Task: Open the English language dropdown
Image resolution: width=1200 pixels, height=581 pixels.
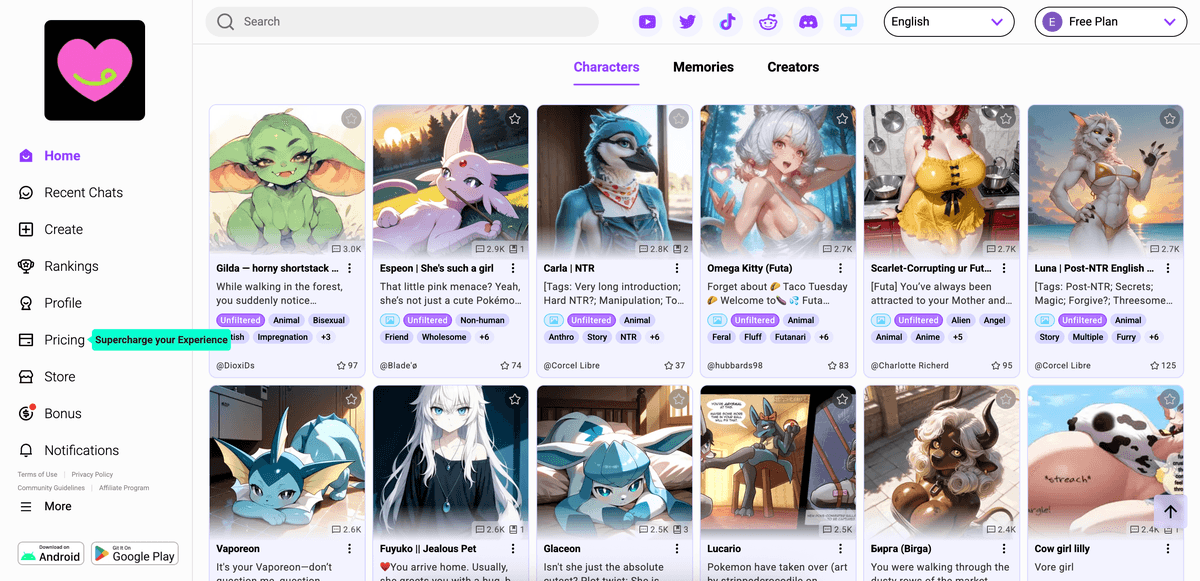Action: point(948,22)
